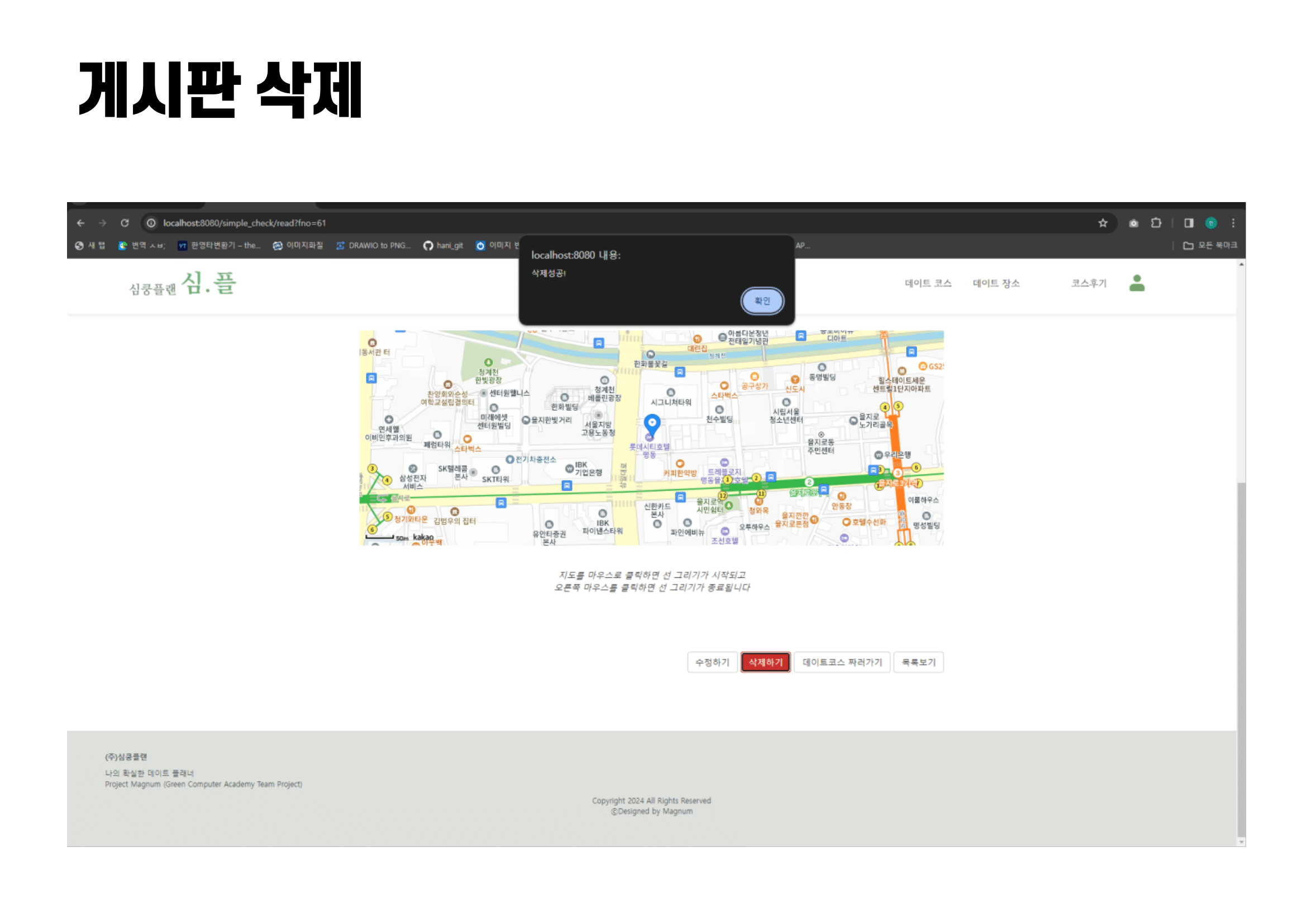Click the camera screenshot extension icon
Viewport: 1307px width, 924px height.
coord(1133,223)
